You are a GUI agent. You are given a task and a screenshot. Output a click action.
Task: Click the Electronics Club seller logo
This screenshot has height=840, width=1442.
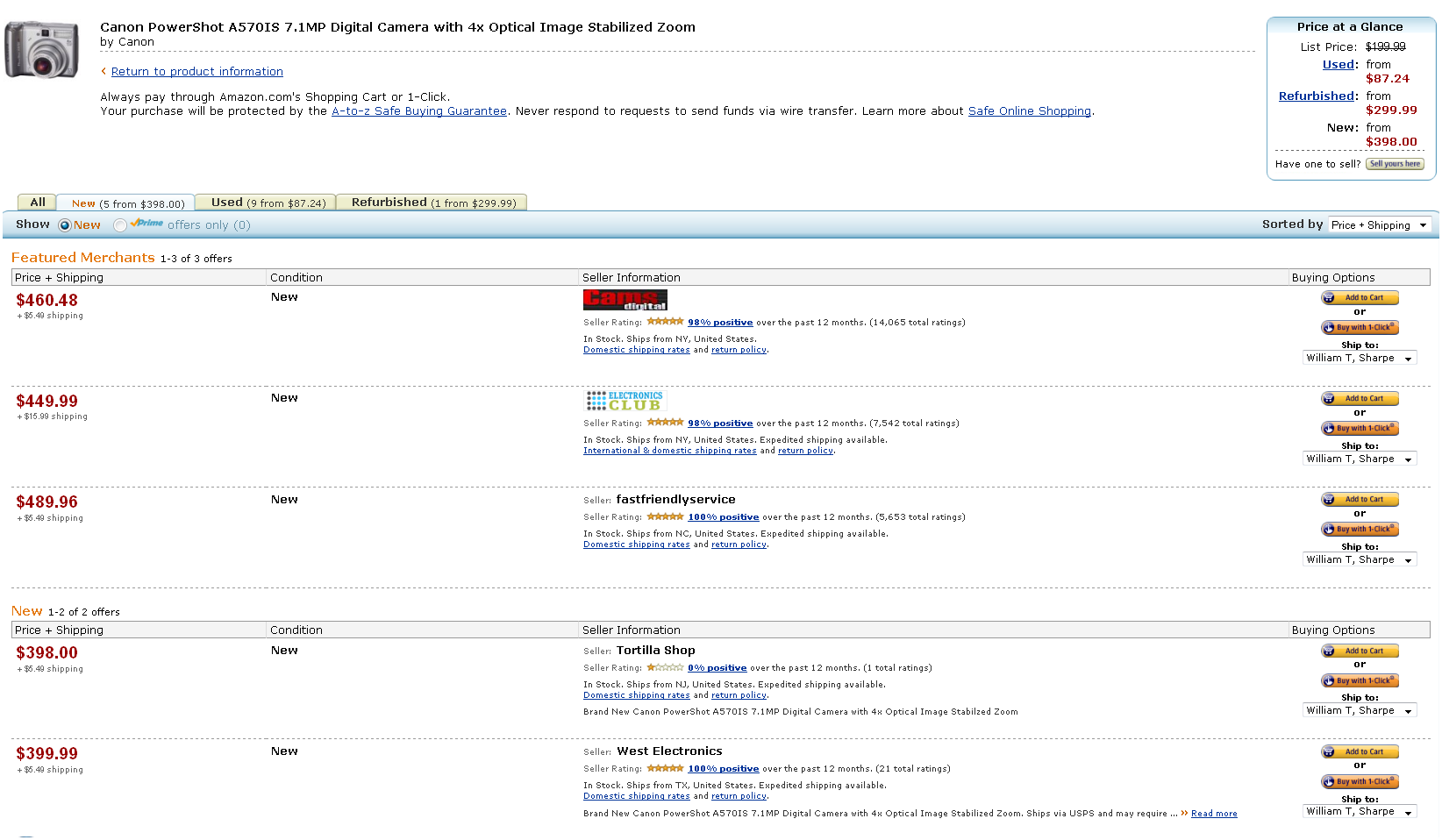[x=625, y=401]
